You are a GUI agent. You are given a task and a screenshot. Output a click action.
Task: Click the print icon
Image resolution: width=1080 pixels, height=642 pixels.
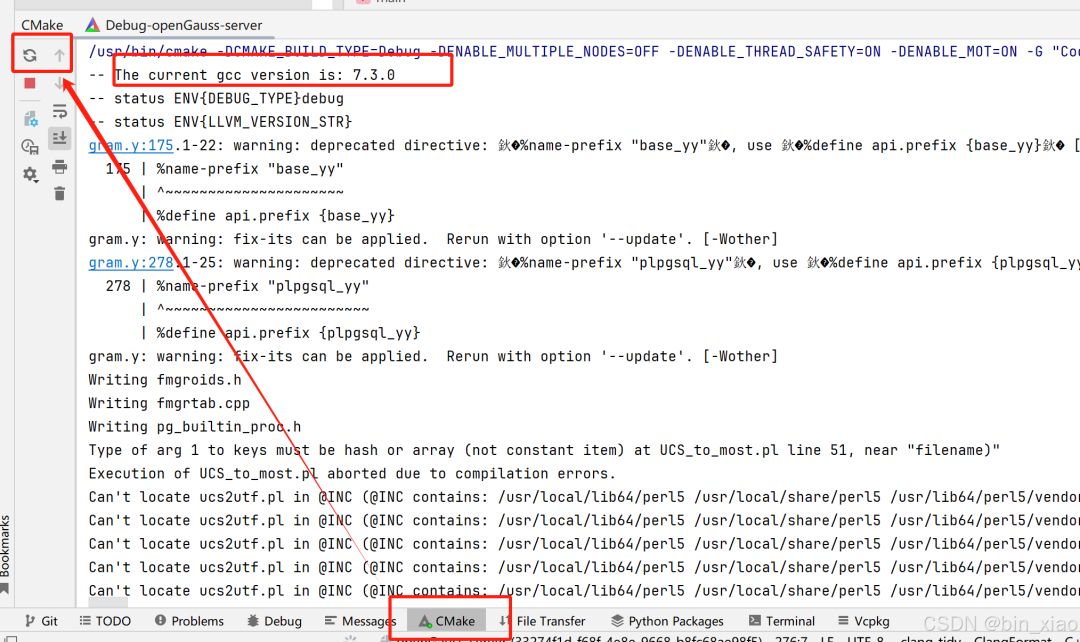60,167
